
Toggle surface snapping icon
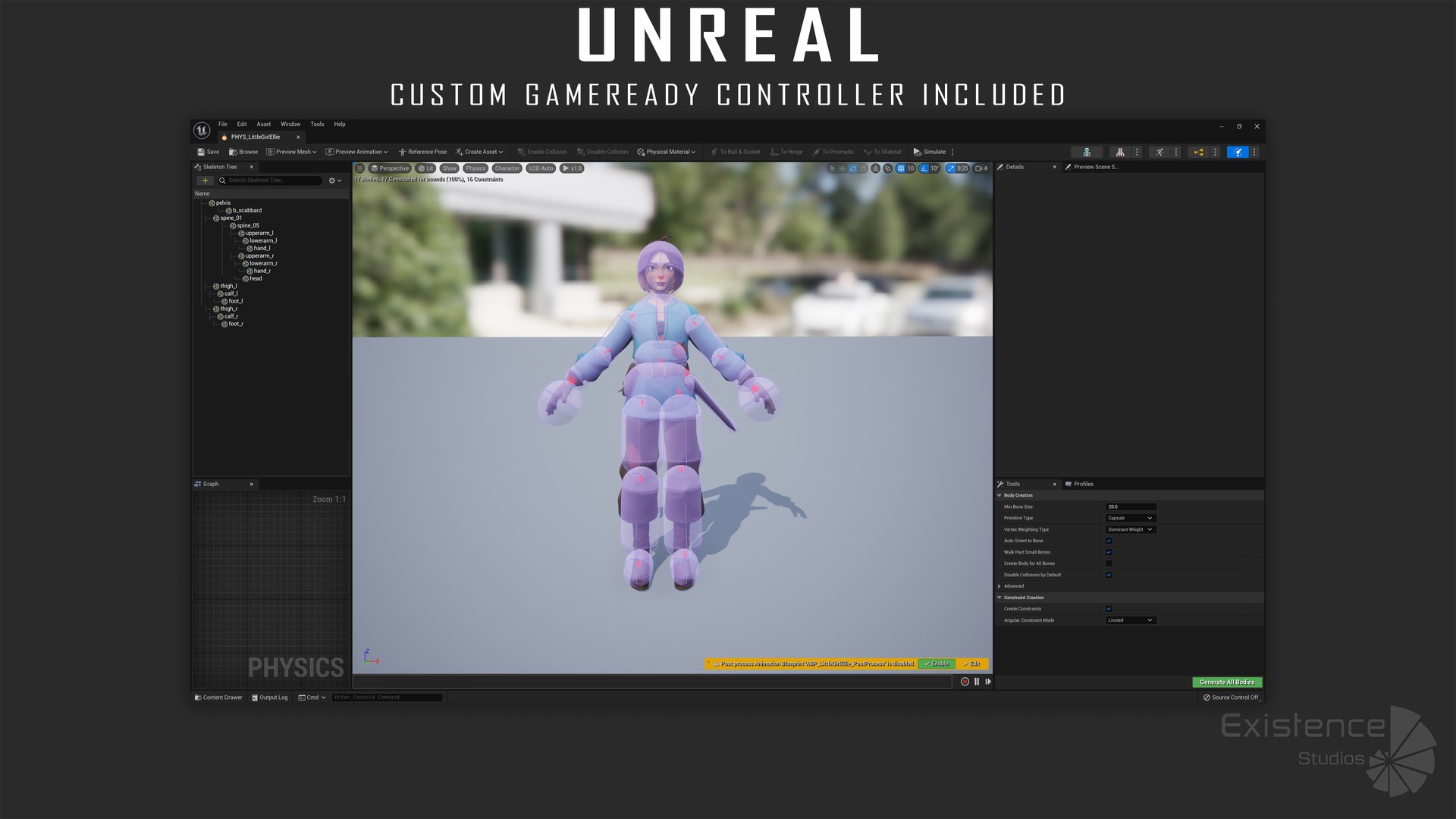click(x=888, y=168)
